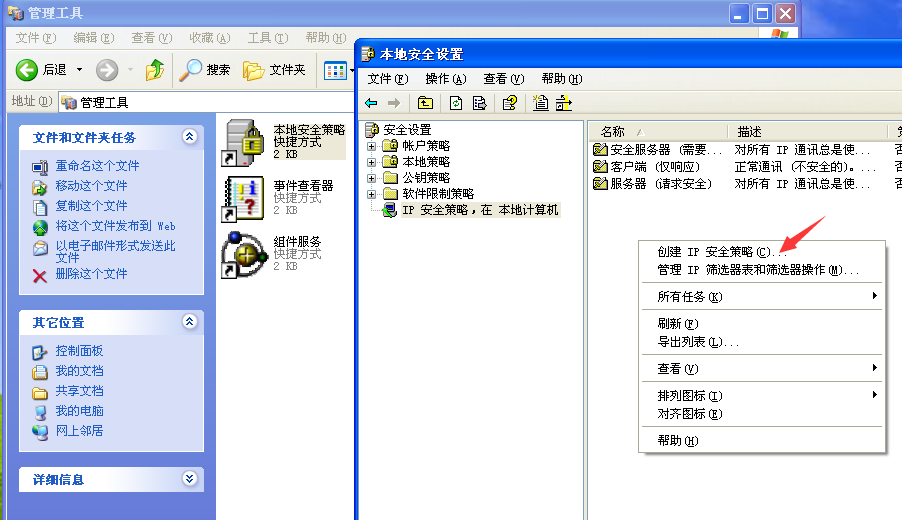Expand the 本地策略 tree node

click(372, 162)
